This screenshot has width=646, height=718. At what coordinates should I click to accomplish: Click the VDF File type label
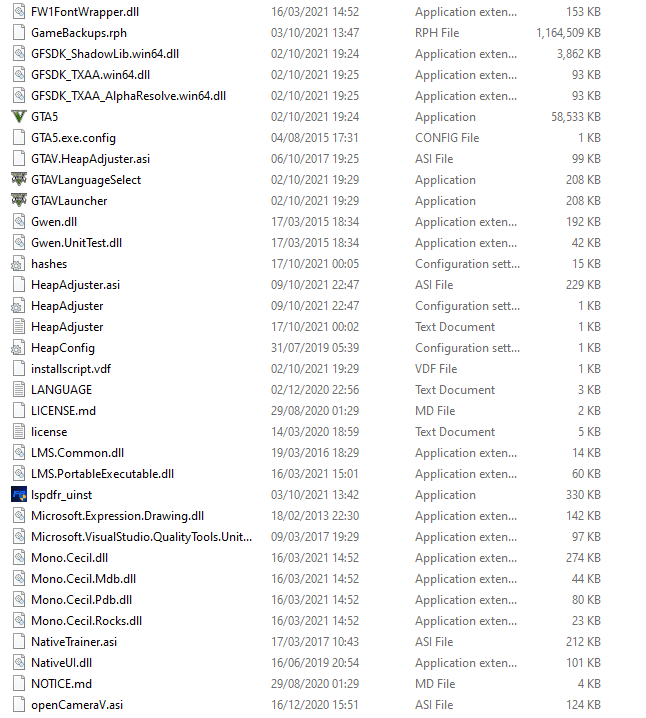point(436,369)
